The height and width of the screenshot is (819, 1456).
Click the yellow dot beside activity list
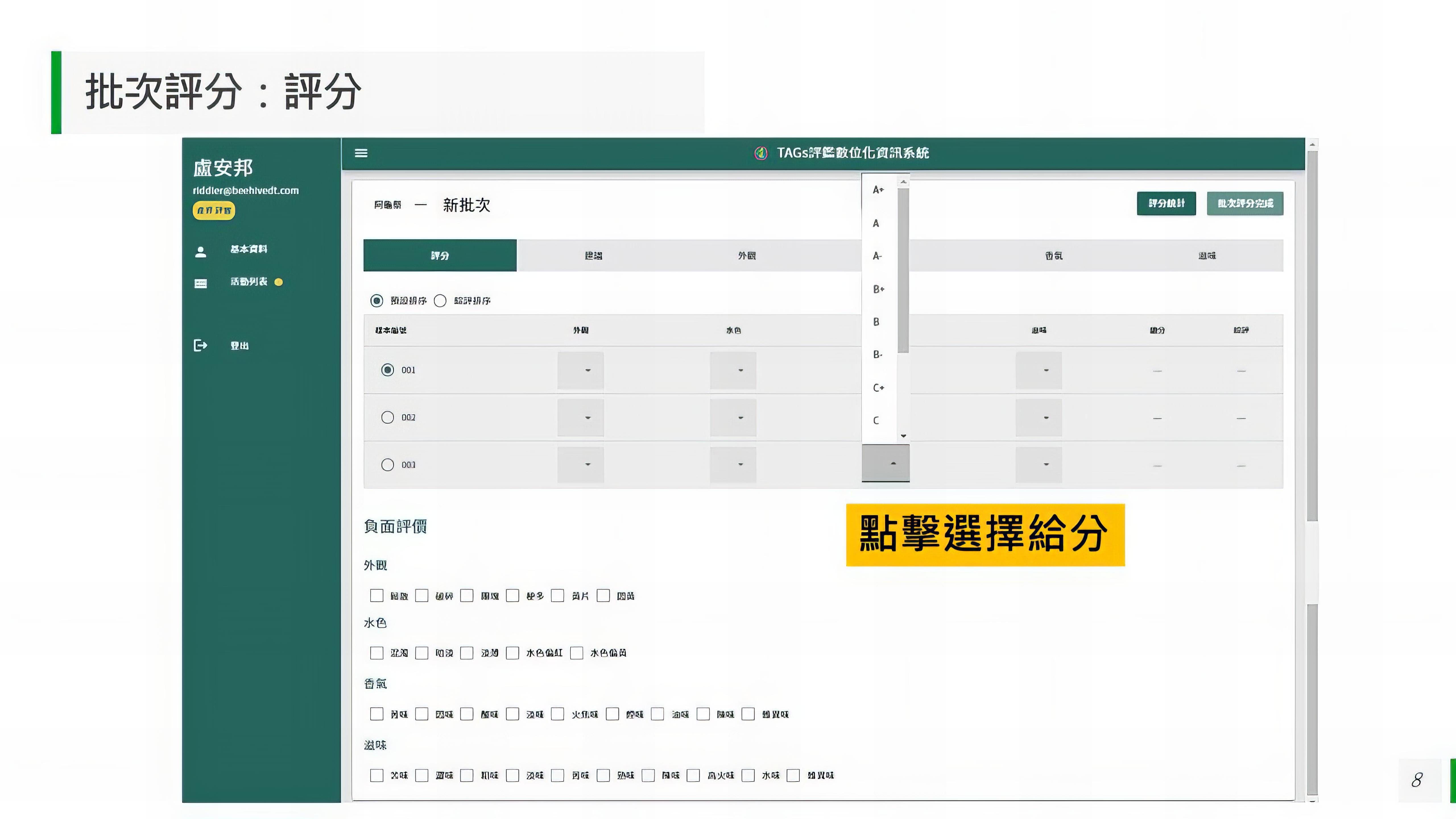(279, 282)
